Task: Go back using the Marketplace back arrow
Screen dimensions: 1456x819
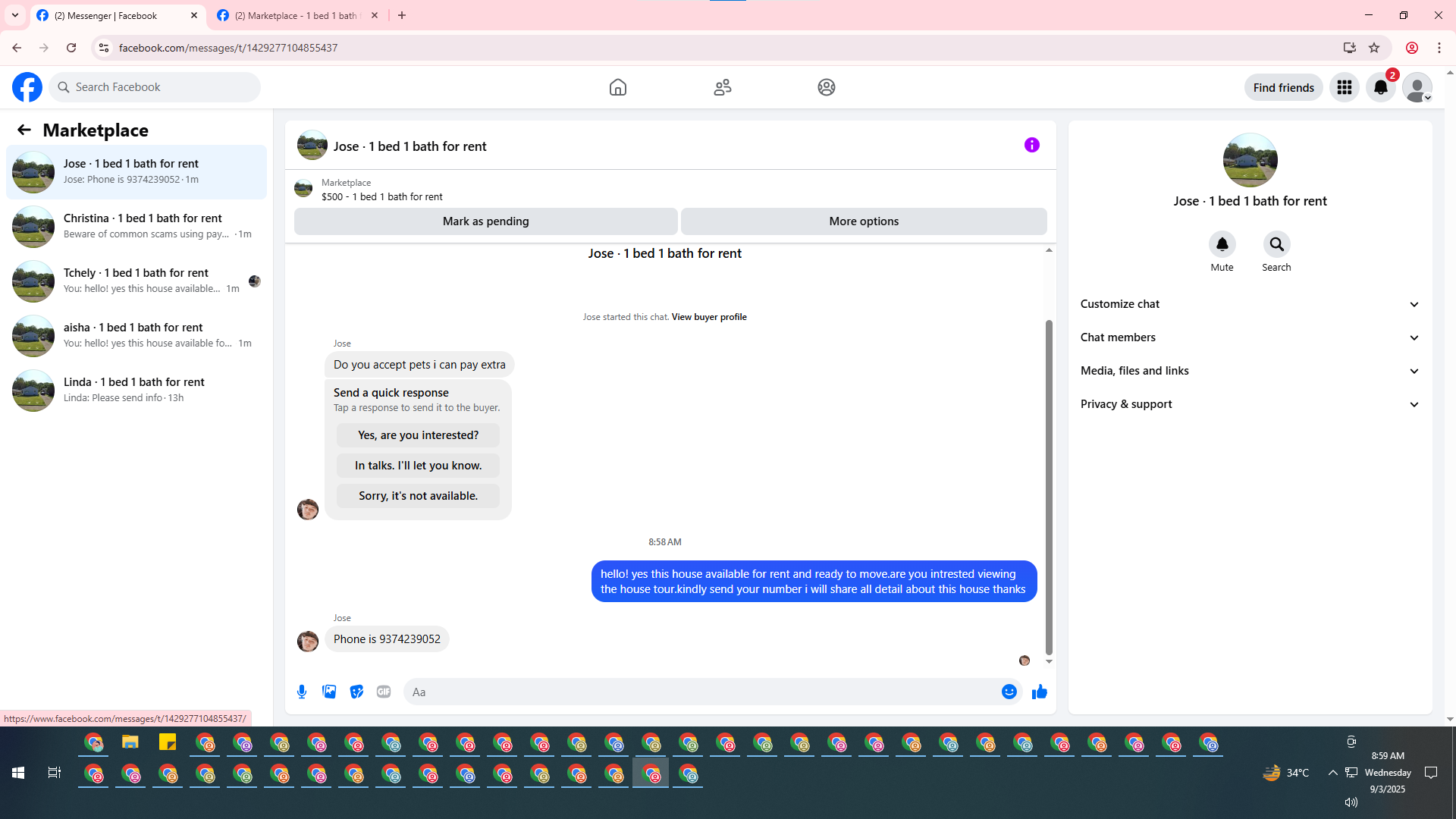Action: coord(24,130)
